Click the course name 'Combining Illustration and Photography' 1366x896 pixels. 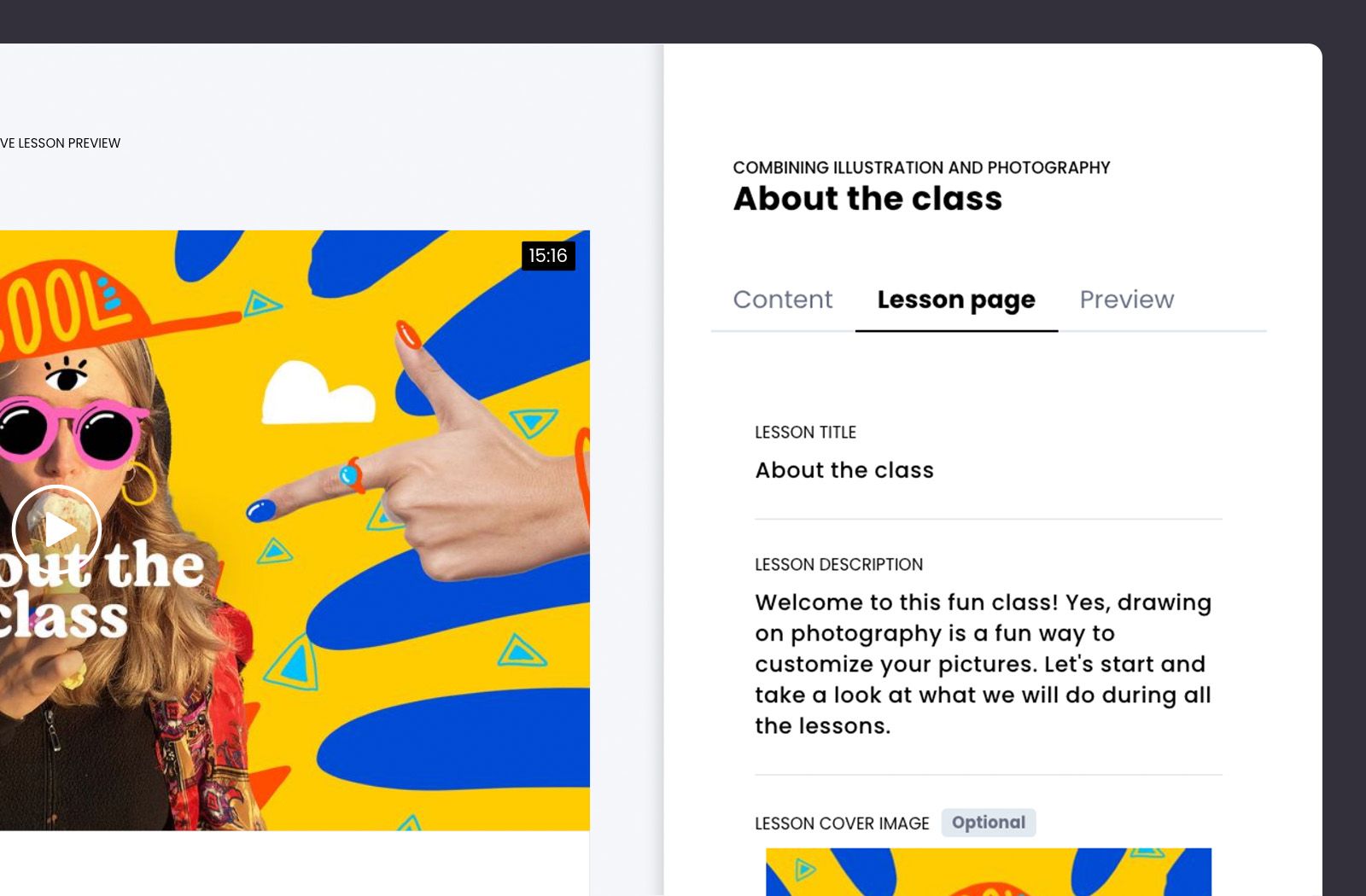(x=921, y=168)
